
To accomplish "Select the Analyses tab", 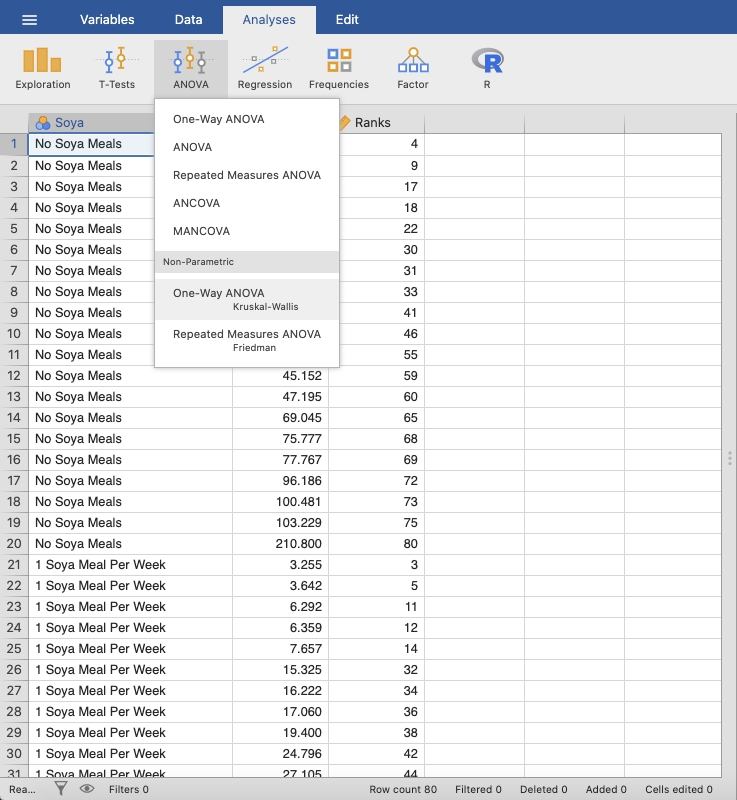I will click(x=269, y=19).
